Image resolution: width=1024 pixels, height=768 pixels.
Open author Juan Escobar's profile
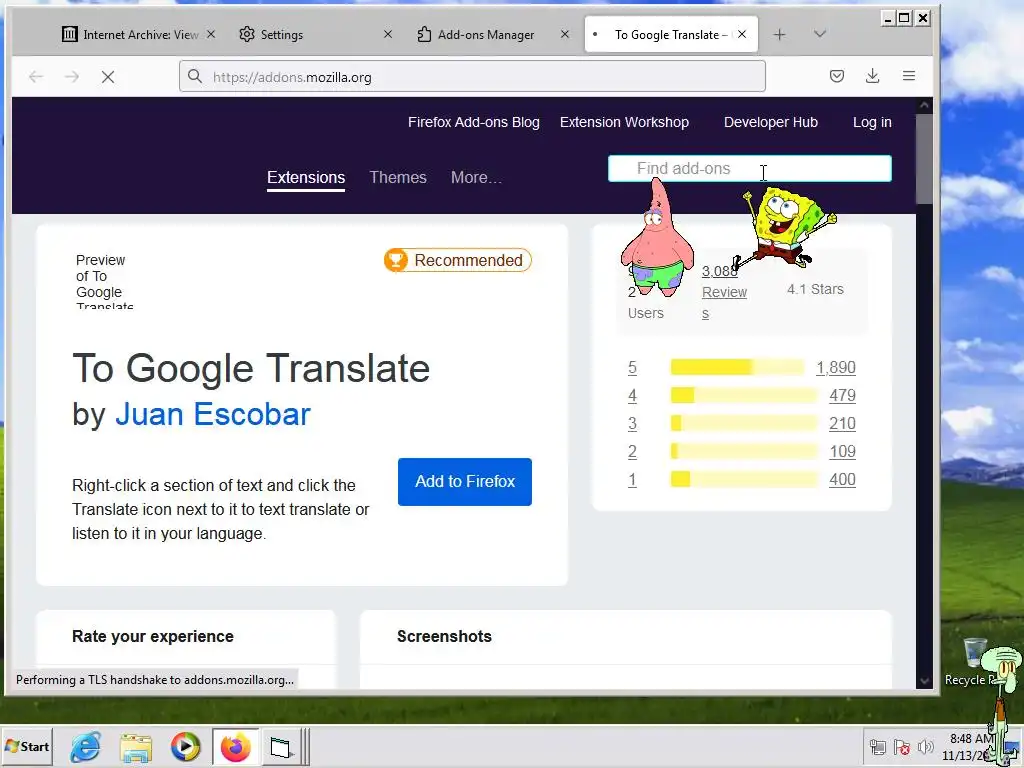213,414
